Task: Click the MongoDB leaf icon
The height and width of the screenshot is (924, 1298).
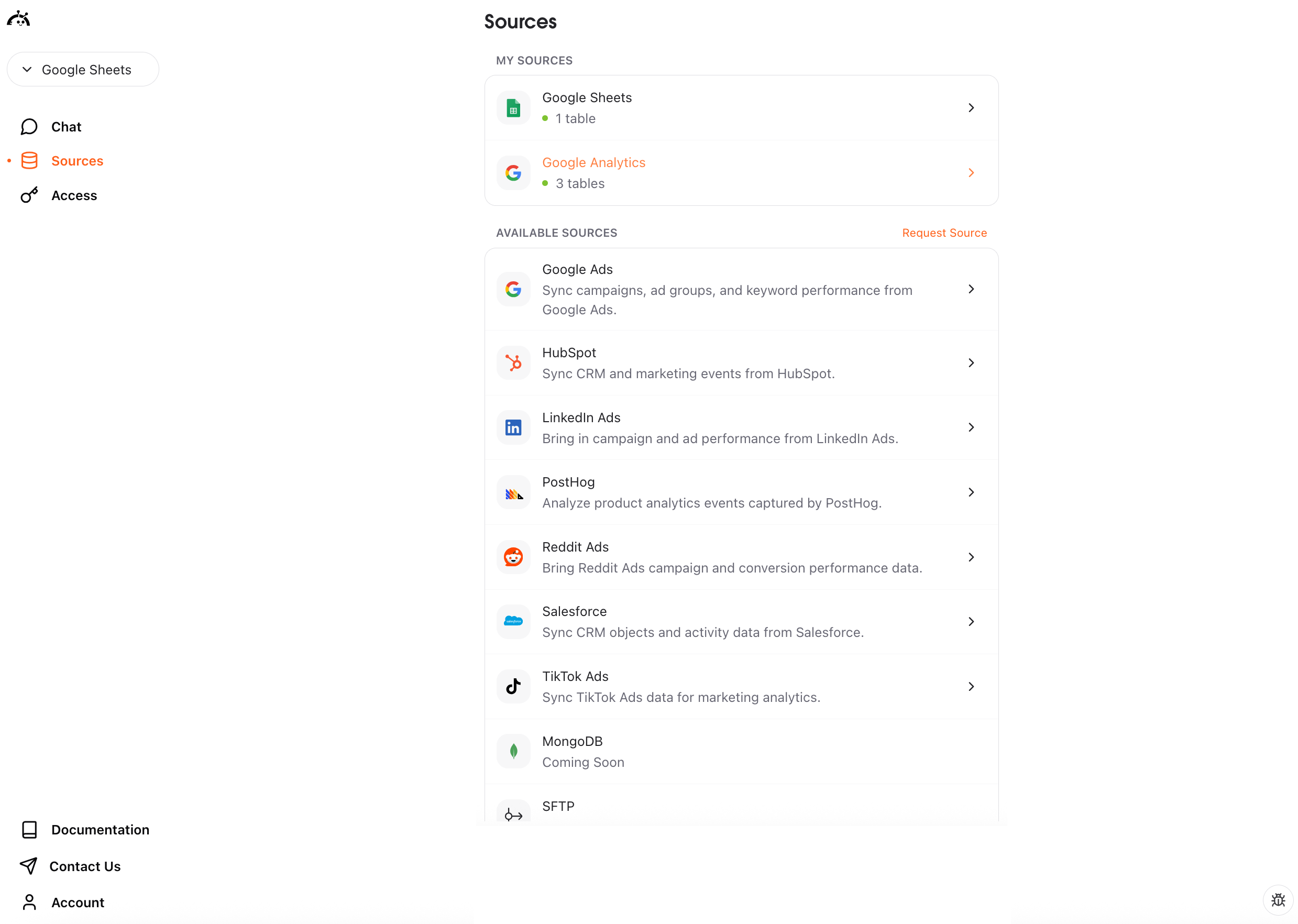Action: [x=513, y=751]
